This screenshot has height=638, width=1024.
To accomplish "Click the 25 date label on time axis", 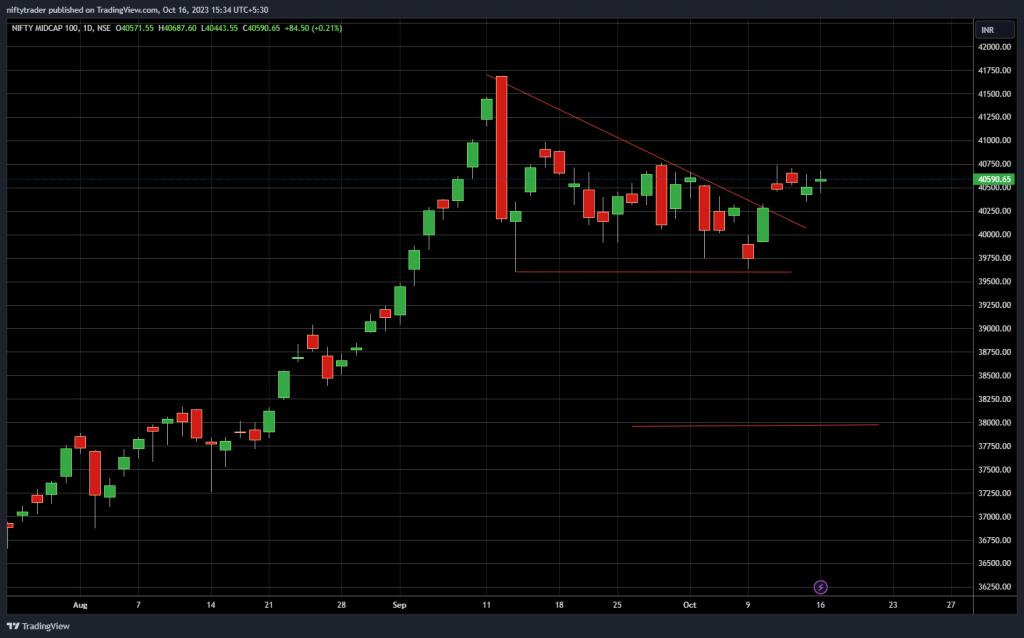I will click(617, 605).
